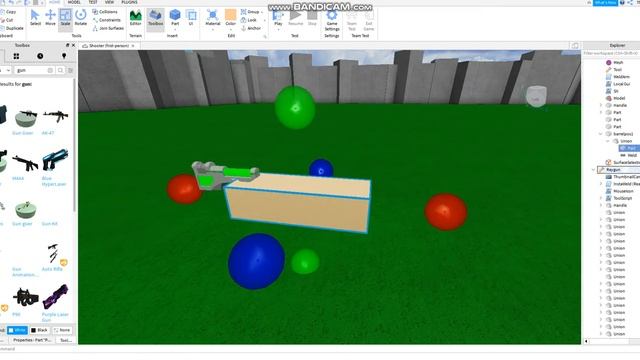Select P90 toolbox model
640x360 pixels.
pyautogui.click(x=25, y=301)
